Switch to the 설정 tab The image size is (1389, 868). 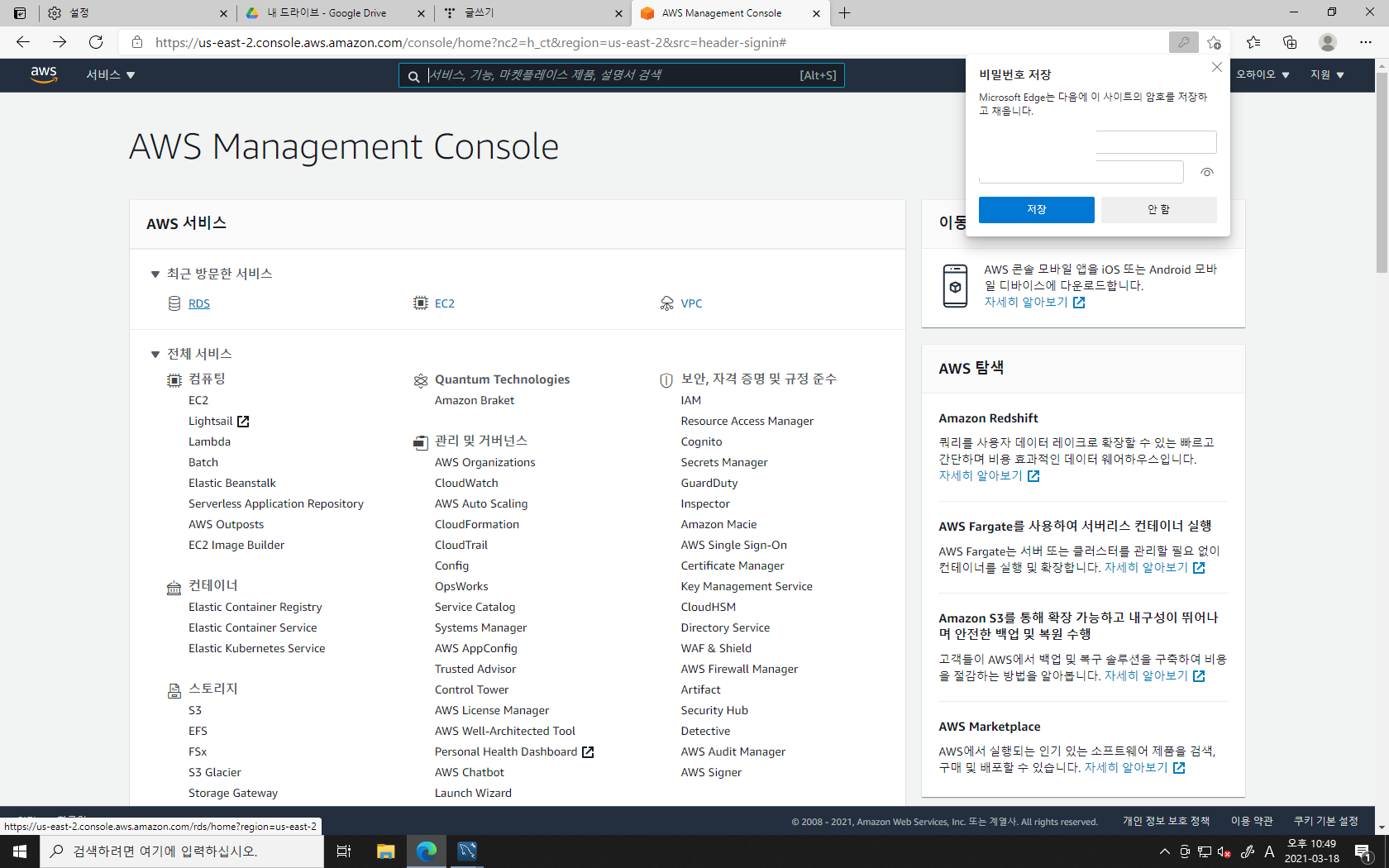(136, 13)
